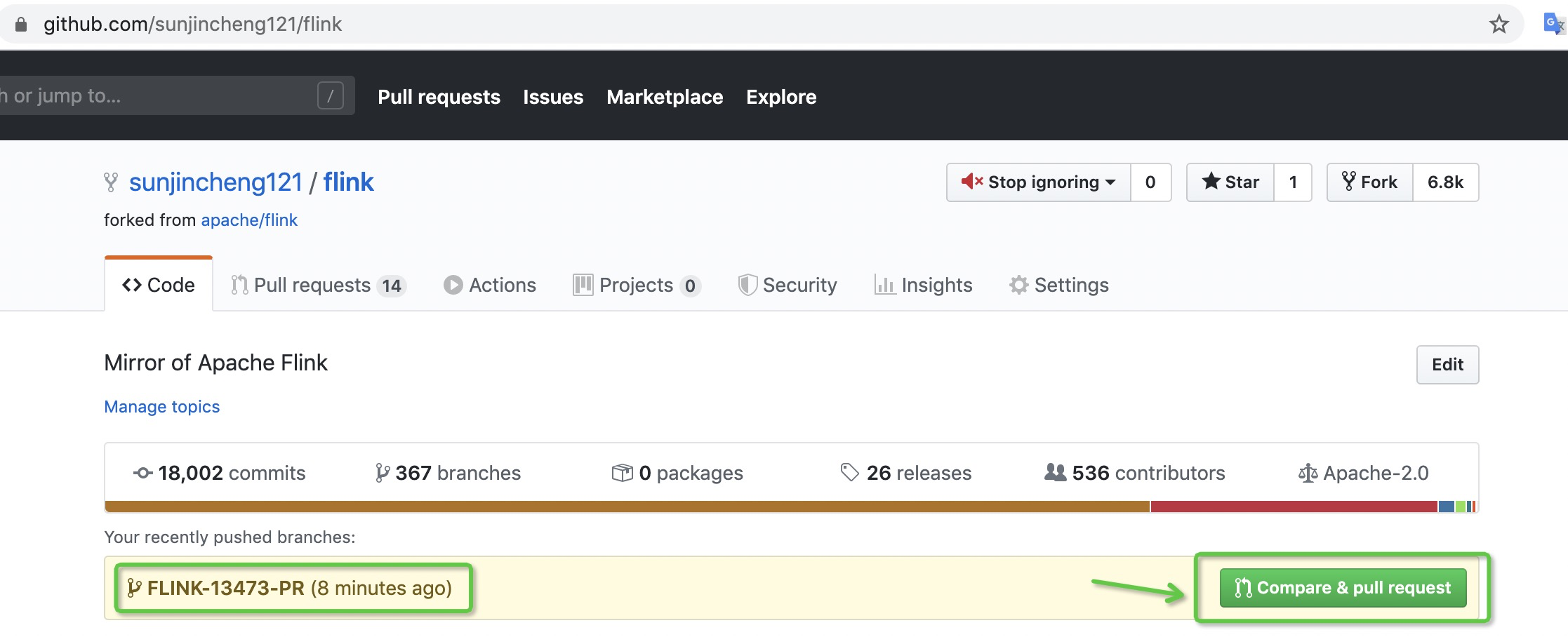Viewport: 1568px width, 637px height.
Task: Open the sunjincheng121 user profile link
Action: coord(215,182)
